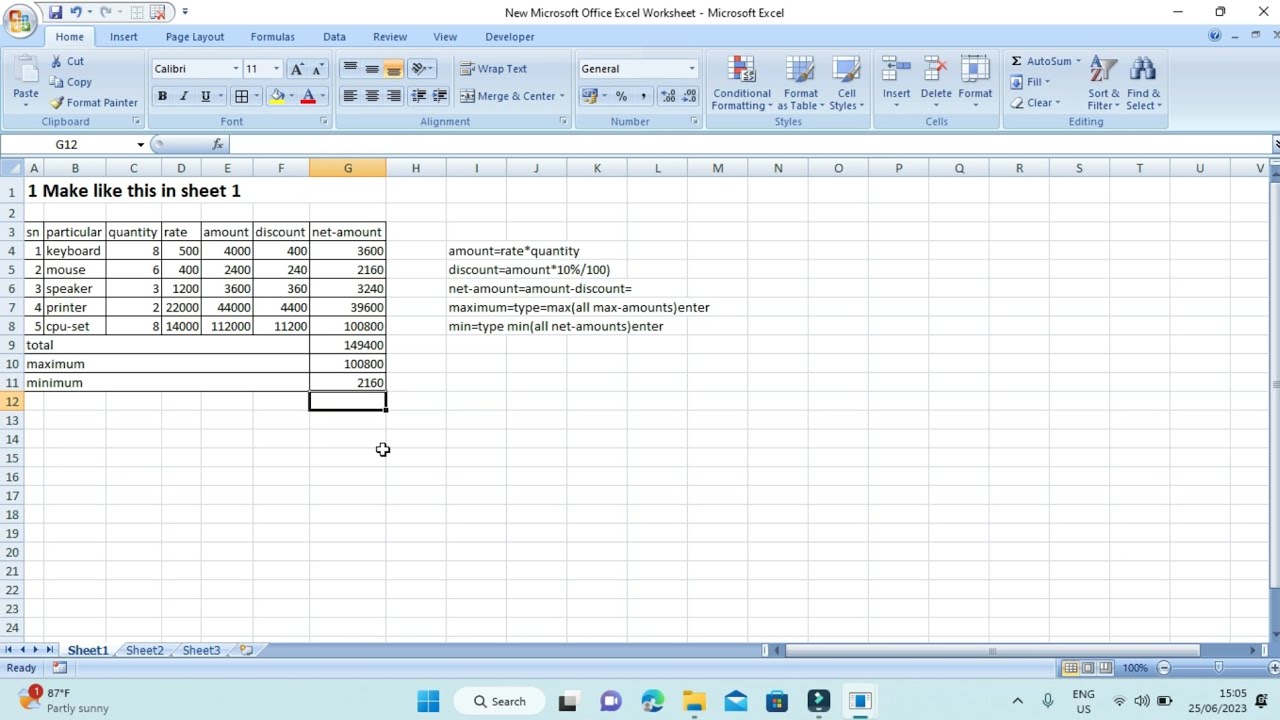Toggle Italic formatting
This screenshot has height=720, width=1280.
pyautogui.click(x=183, y=96)
